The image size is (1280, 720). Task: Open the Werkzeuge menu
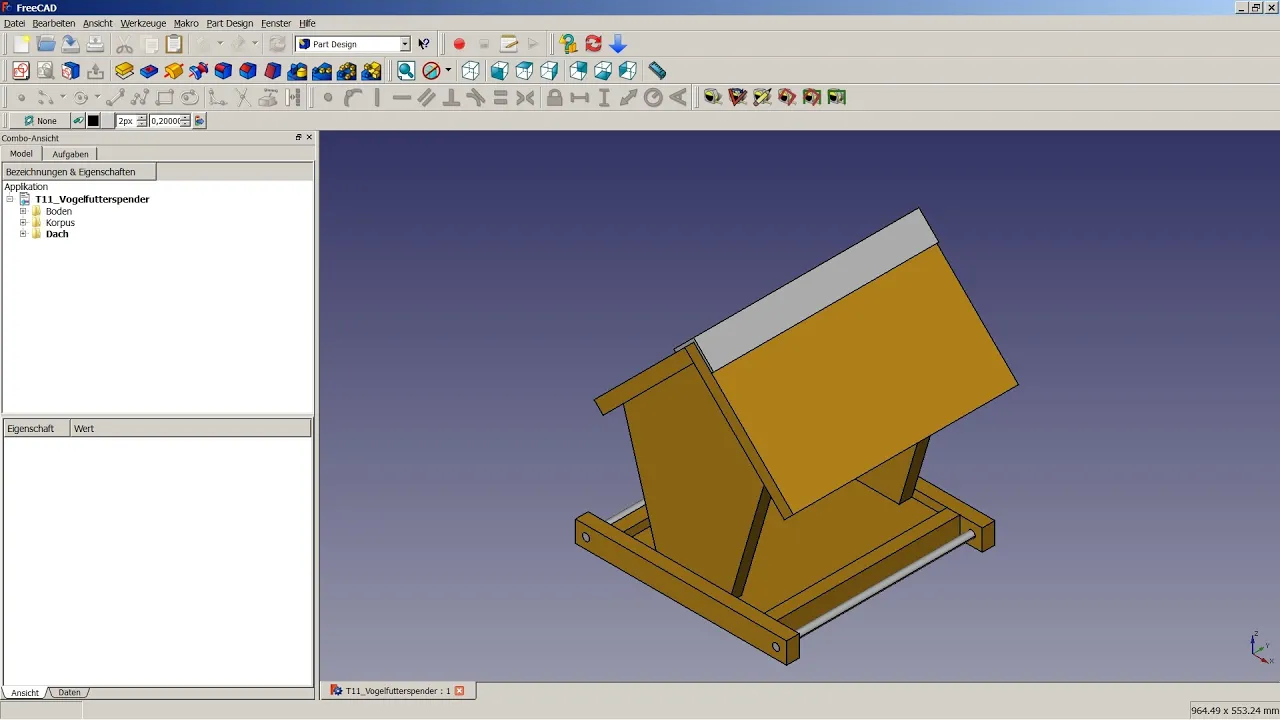tap(143, 23)
